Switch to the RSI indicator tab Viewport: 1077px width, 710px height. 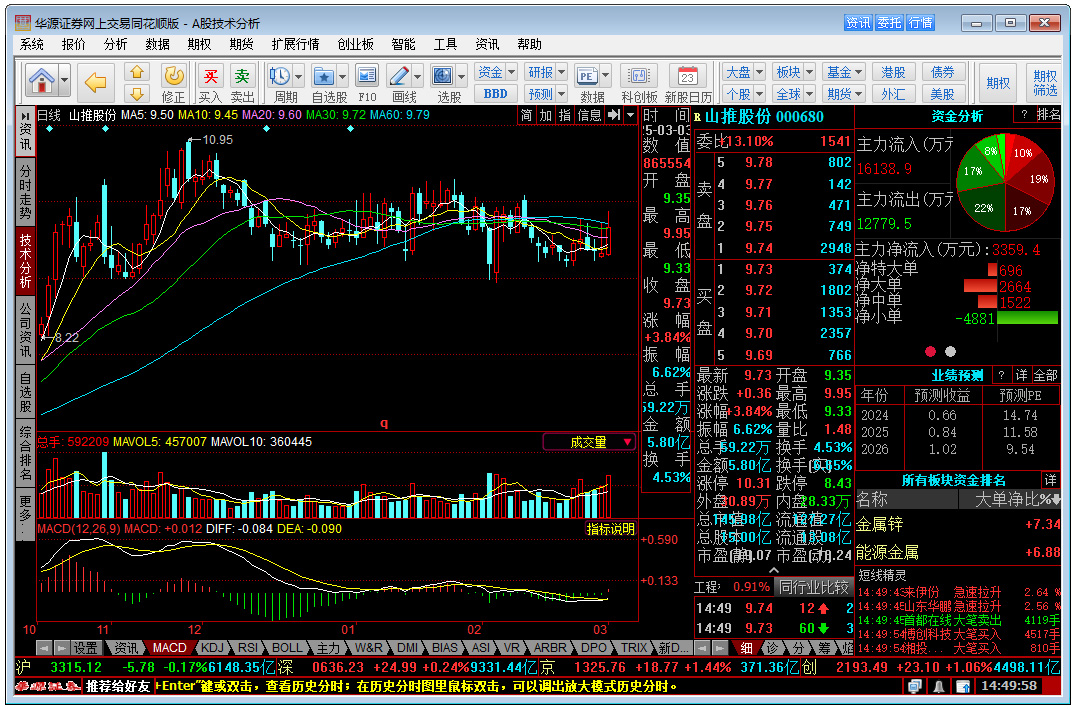tap(247, 648)
